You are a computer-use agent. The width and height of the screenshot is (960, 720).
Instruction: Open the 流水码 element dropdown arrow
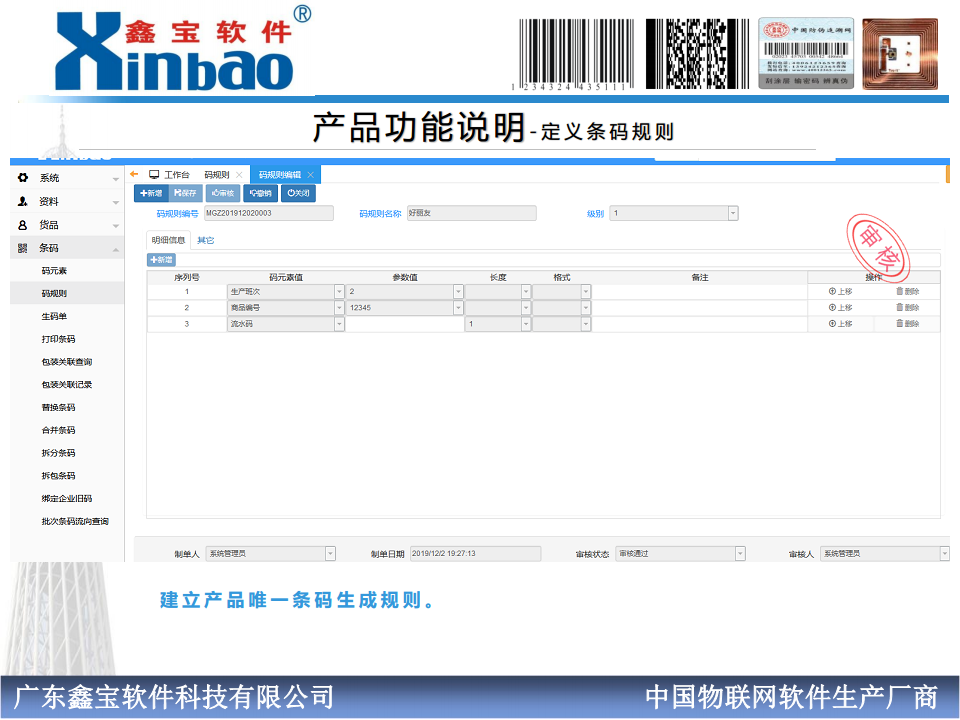pos(339,323)
